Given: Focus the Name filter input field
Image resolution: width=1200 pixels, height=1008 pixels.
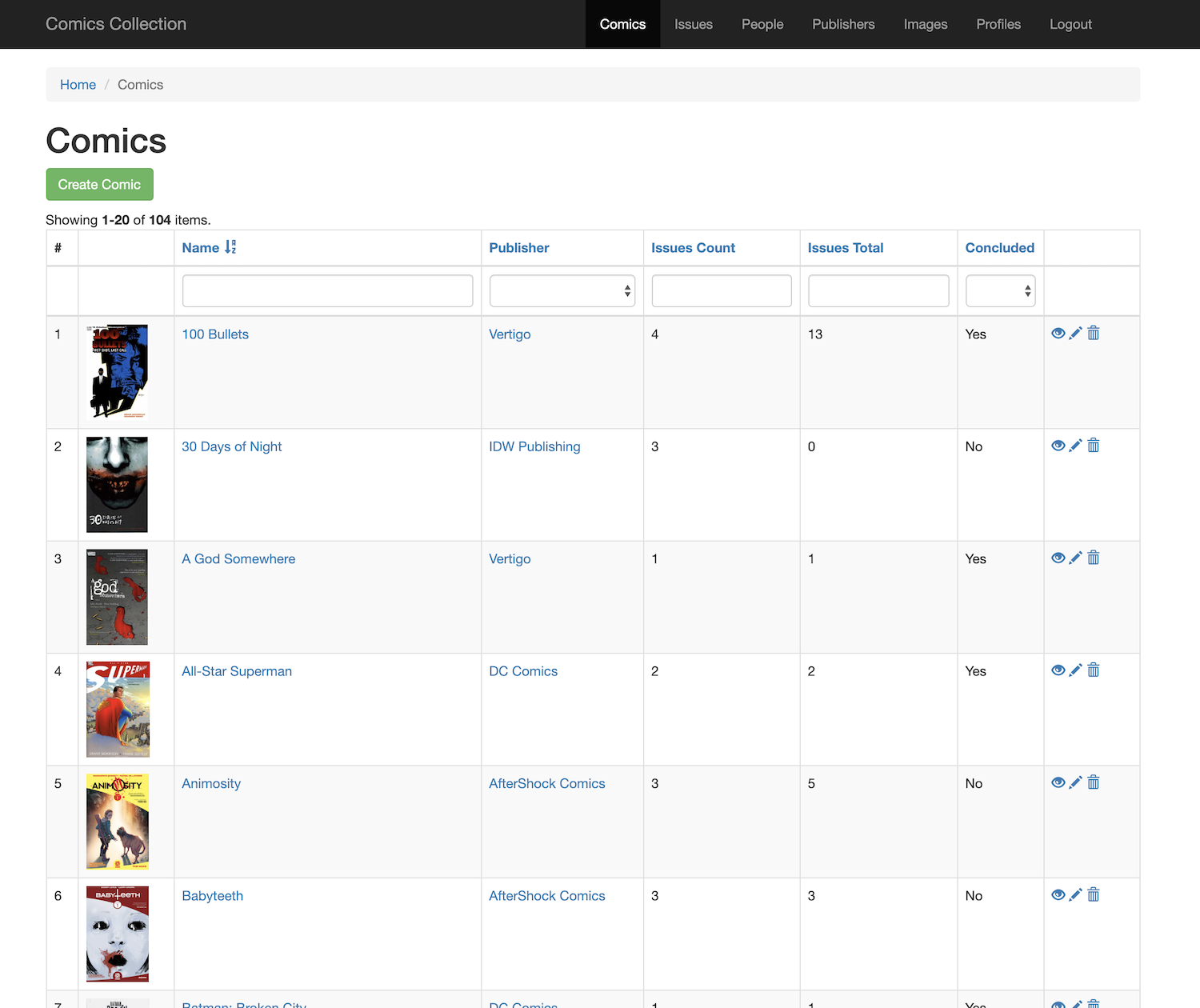Looking at the screenshot, I should point(328,291).
